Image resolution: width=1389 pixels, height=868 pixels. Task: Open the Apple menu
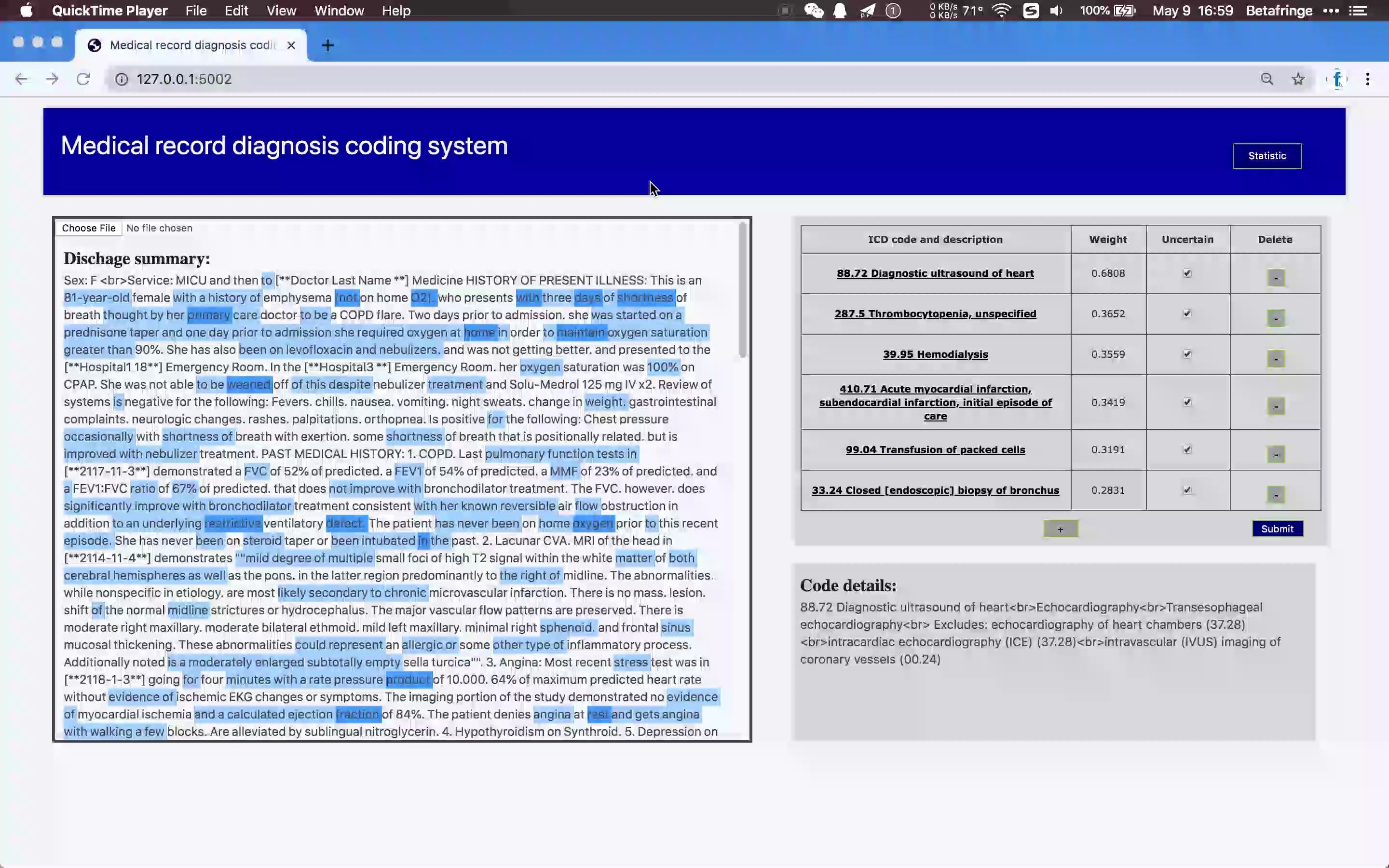coord(27,10)
